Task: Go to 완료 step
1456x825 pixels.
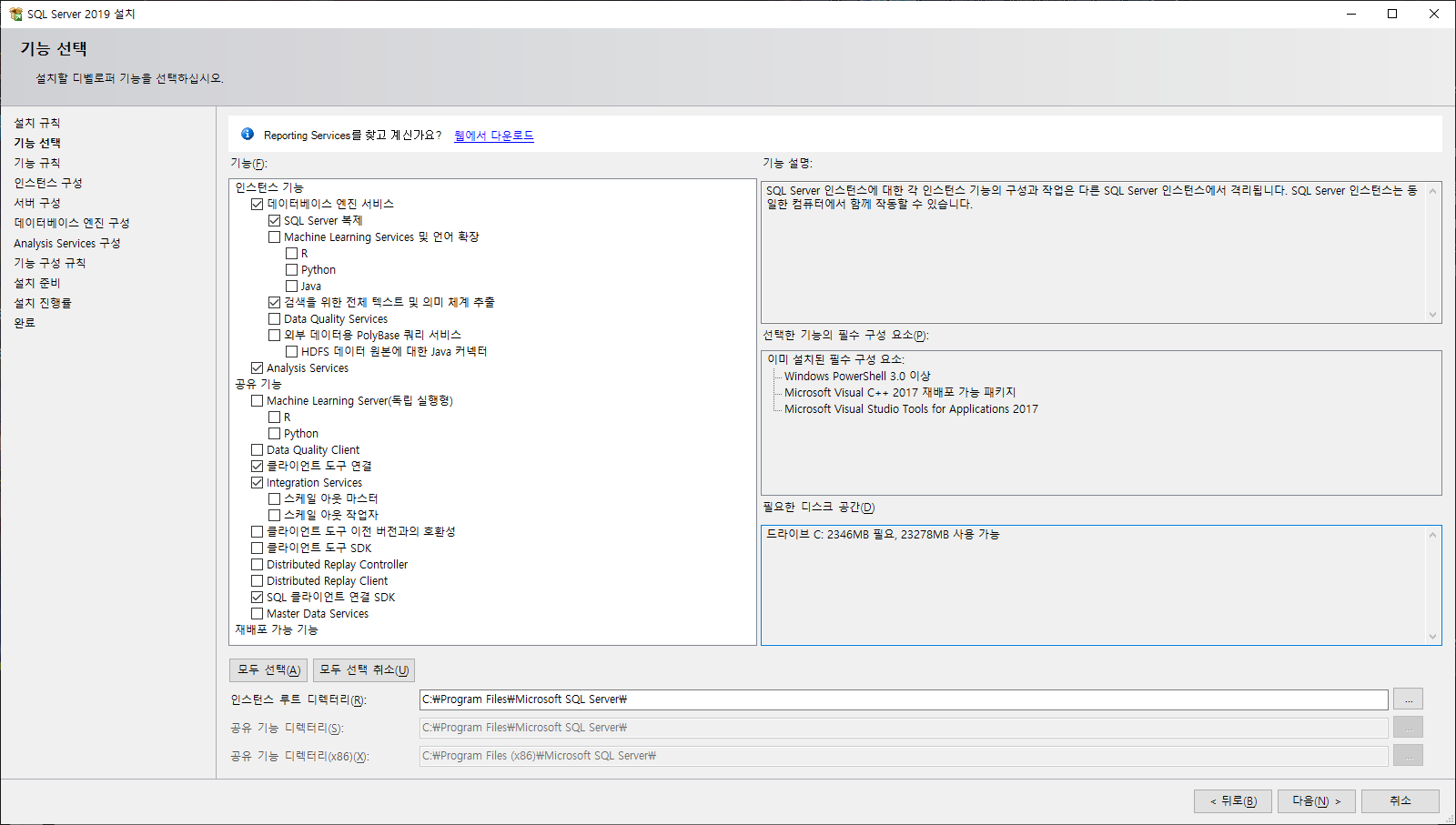Action: (x=25, y=323)
